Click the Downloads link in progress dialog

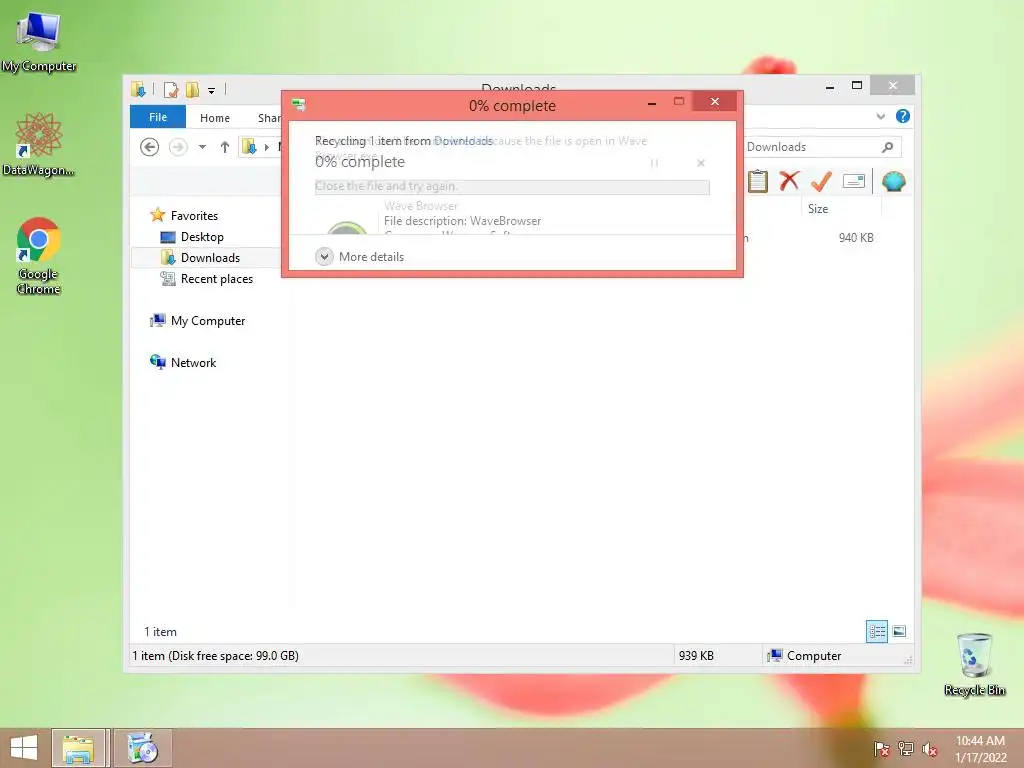point(463,140)
